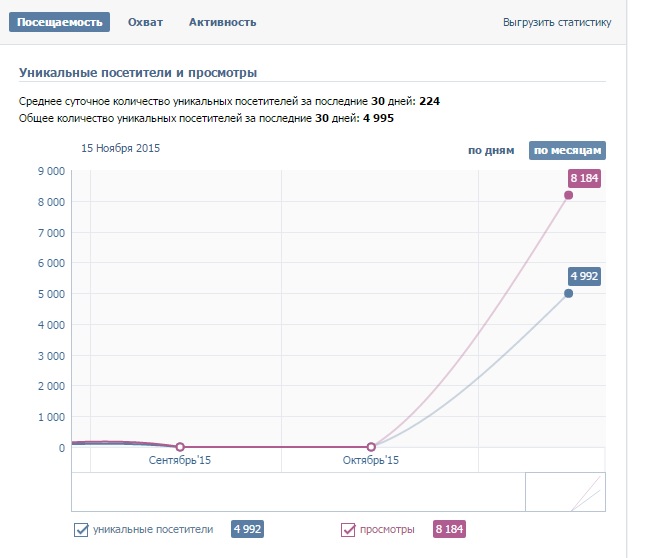Image resolution: width=646 pixels, height=558 pixels.
Task: Click the pink 8 184 badge in legend
Action: 449,529
